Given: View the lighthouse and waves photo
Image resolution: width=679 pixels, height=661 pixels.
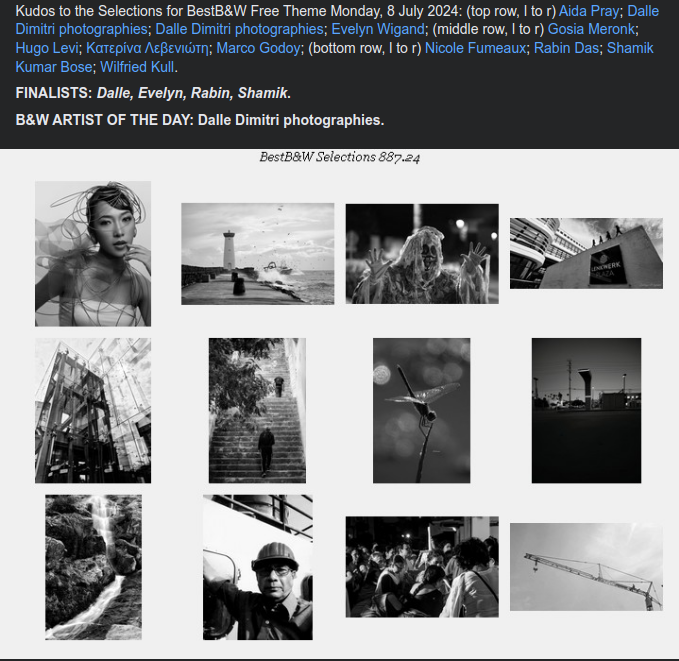Looking at the screenshot, I should pyautogui.click(x=258, y=254).
